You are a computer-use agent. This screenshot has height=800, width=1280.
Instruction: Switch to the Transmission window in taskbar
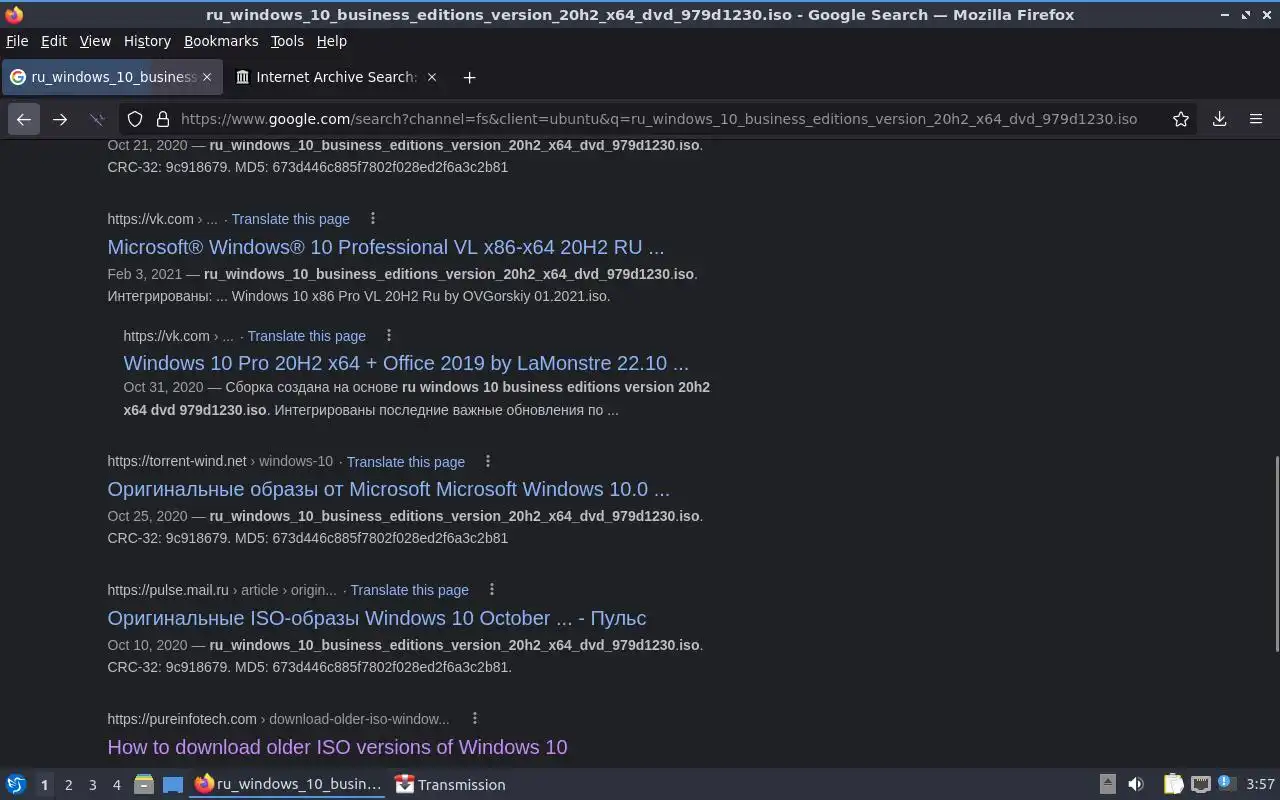(x=450, y=785)
